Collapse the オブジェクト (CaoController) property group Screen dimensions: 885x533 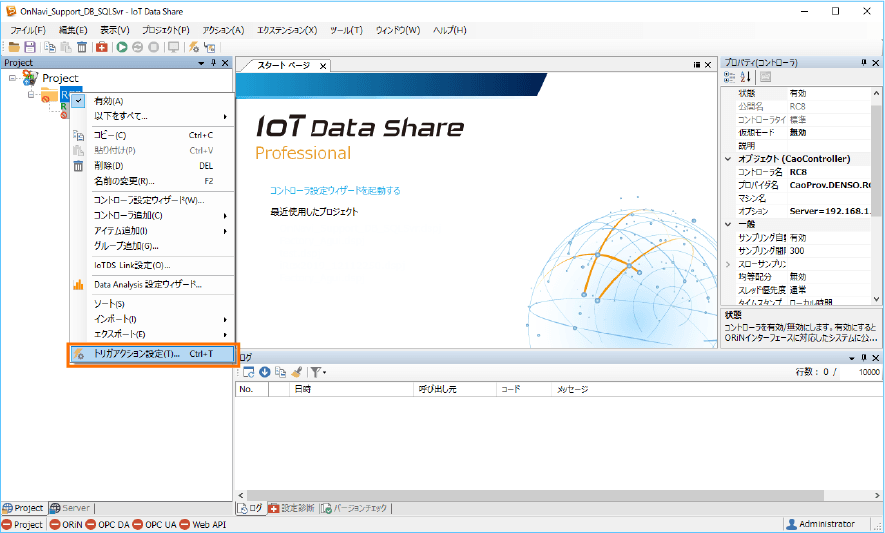(x=727, y=158)
